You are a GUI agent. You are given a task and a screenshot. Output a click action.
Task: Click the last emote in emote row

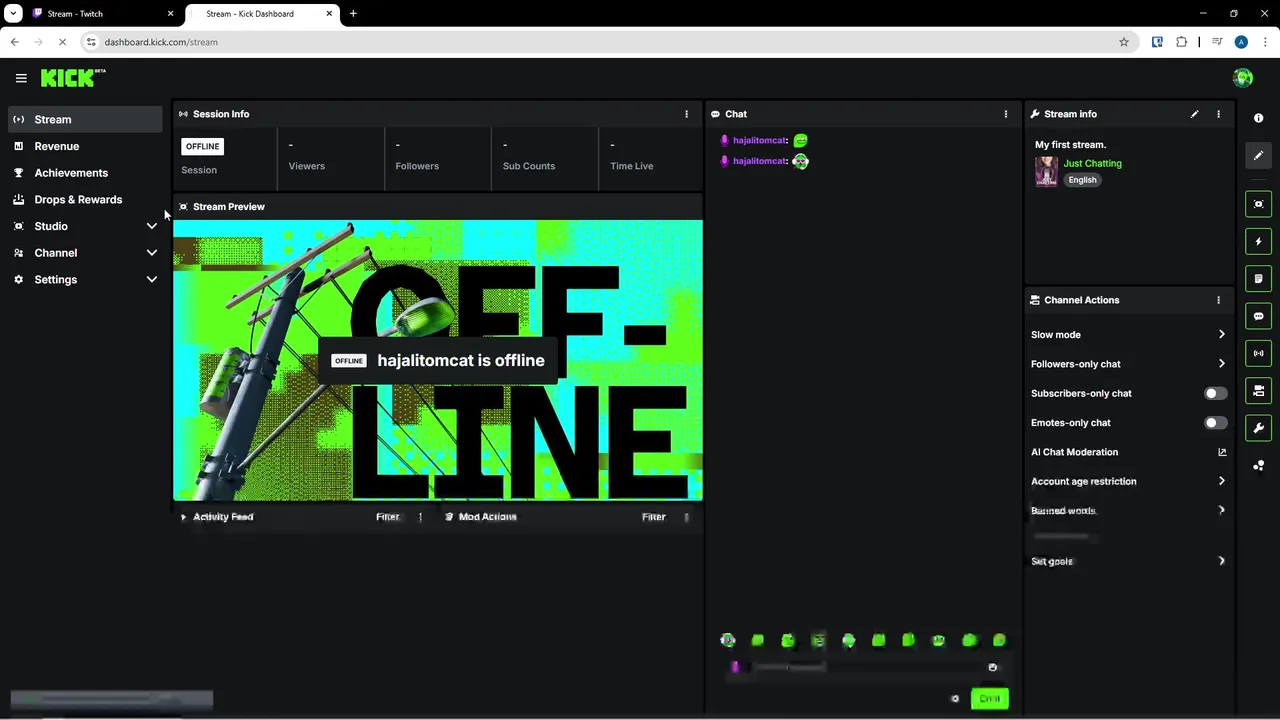tap(999, 640)
